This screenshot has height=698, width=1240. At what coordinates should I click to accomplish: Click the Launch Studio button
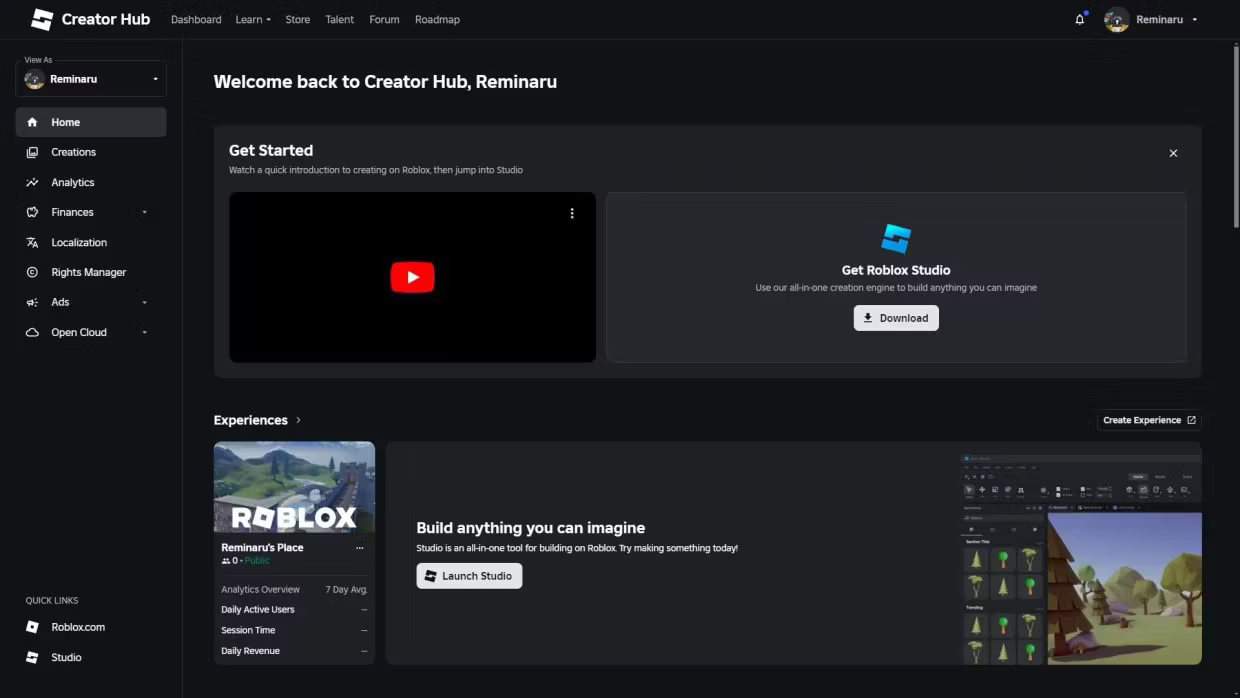[x=469, y=576]
